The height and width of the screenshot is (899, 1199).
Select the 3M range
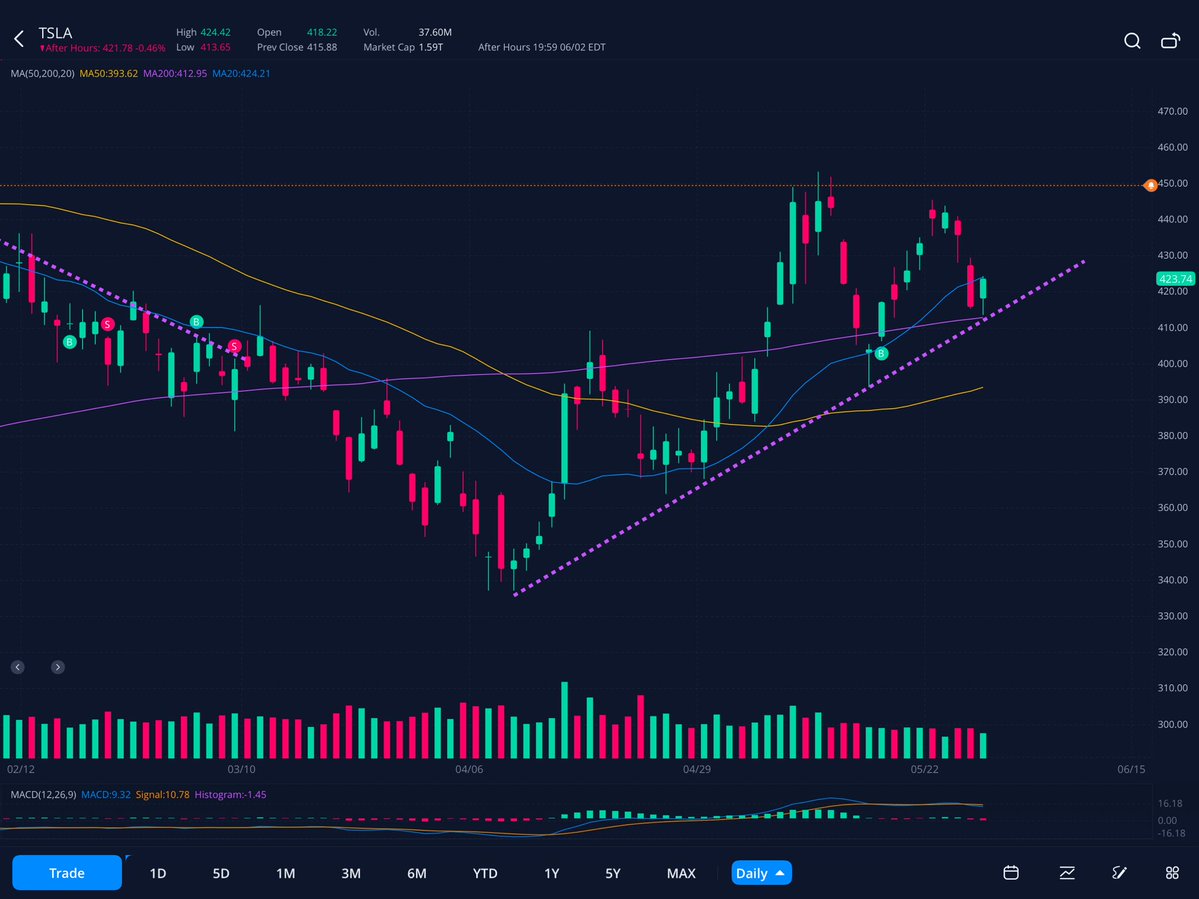pyautogui.click(x=351, y=873)
